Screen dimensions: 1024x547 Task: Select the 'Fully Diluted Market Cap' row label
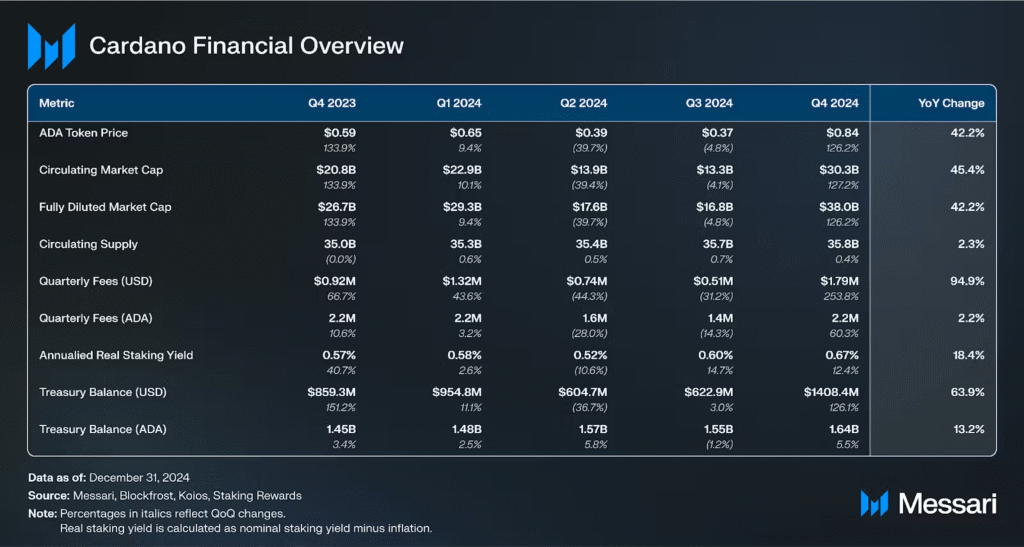pyautogui.click(x=105, y=207)
